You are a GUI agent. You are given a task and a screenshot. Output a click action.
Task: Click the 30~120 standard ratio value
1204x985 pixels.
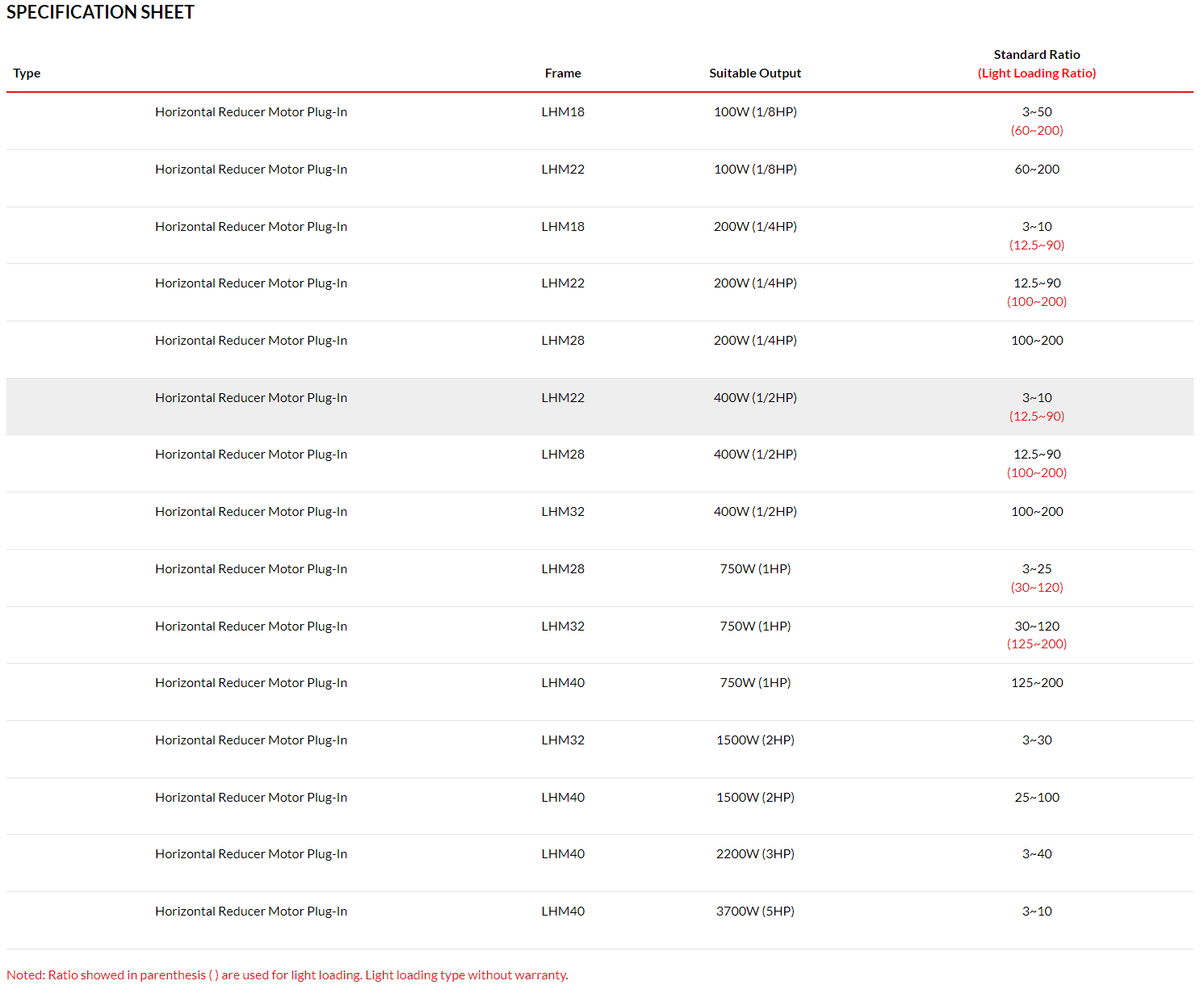click(x=1037, y=627)
